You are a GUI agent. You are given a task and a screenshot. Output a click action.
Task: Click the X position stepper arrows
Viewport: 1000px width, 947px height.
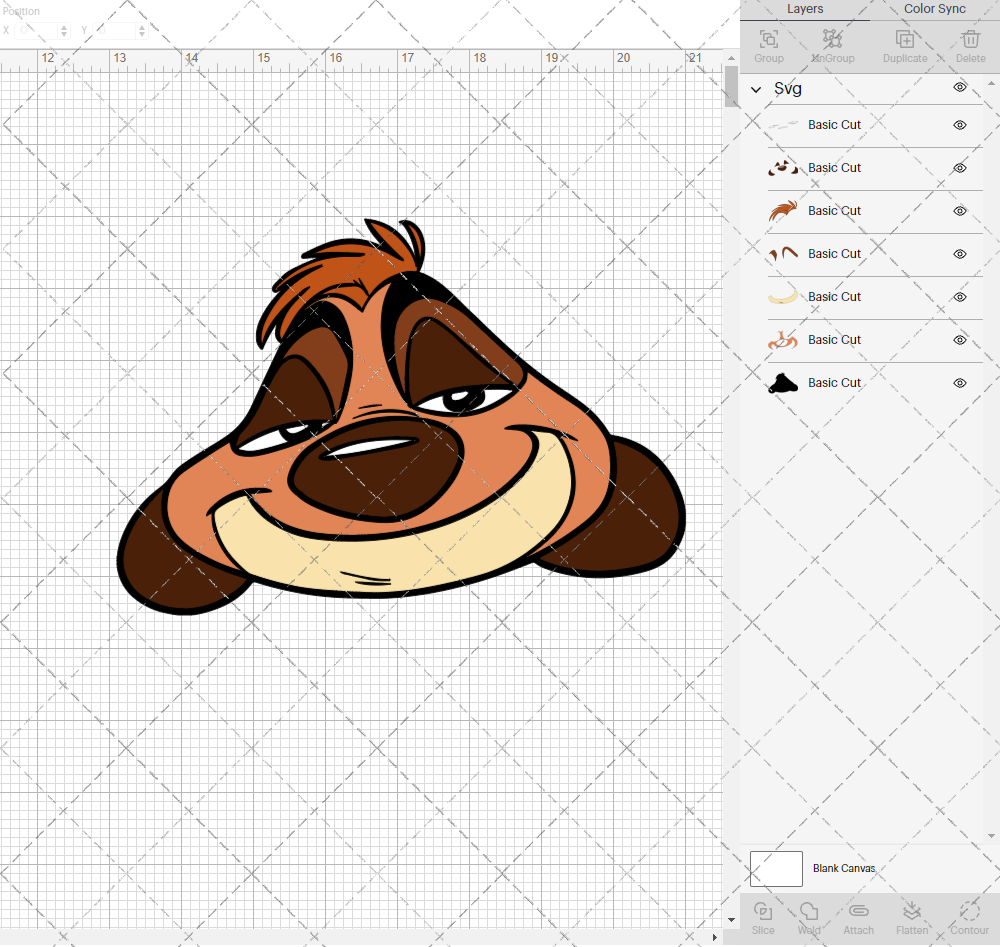[64, 30]
